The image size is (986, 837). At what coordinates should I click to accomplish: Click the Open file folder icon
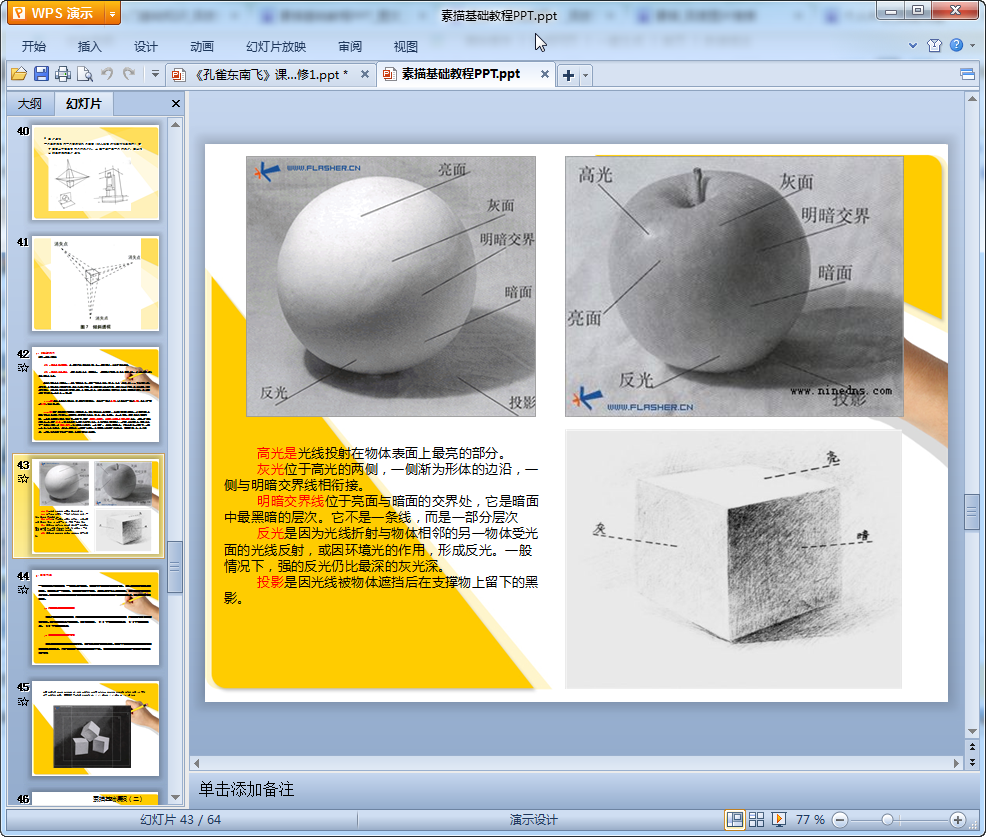(19, 74)
